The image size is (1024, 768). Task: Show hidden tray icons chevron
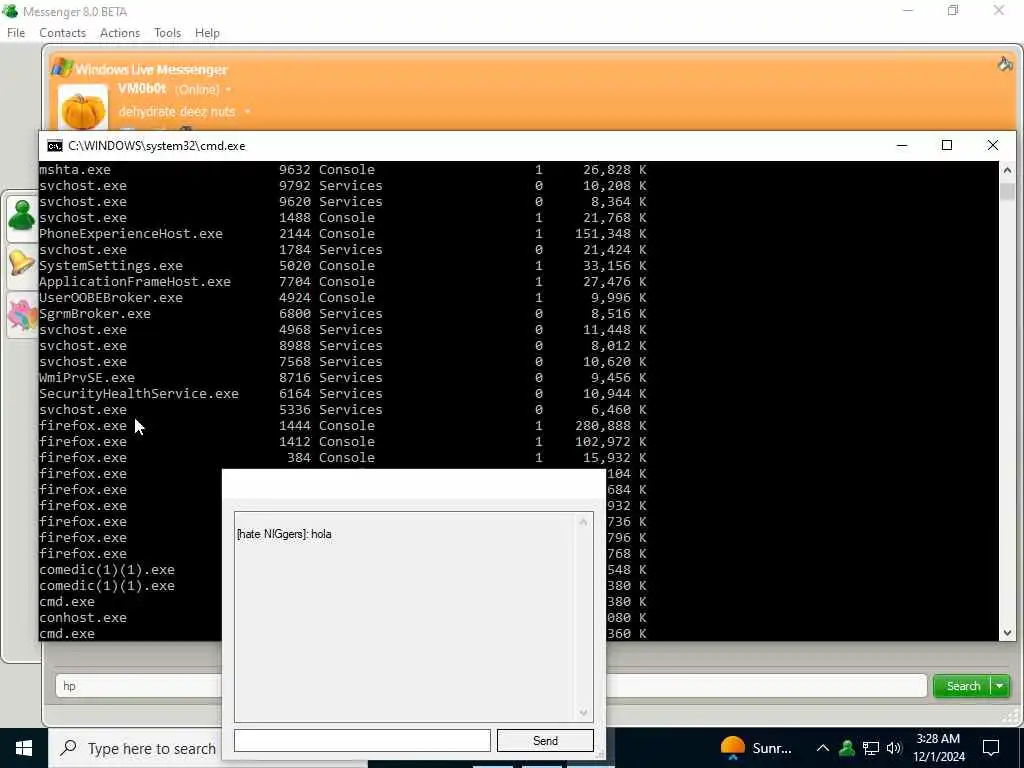[x=823, y=748]
